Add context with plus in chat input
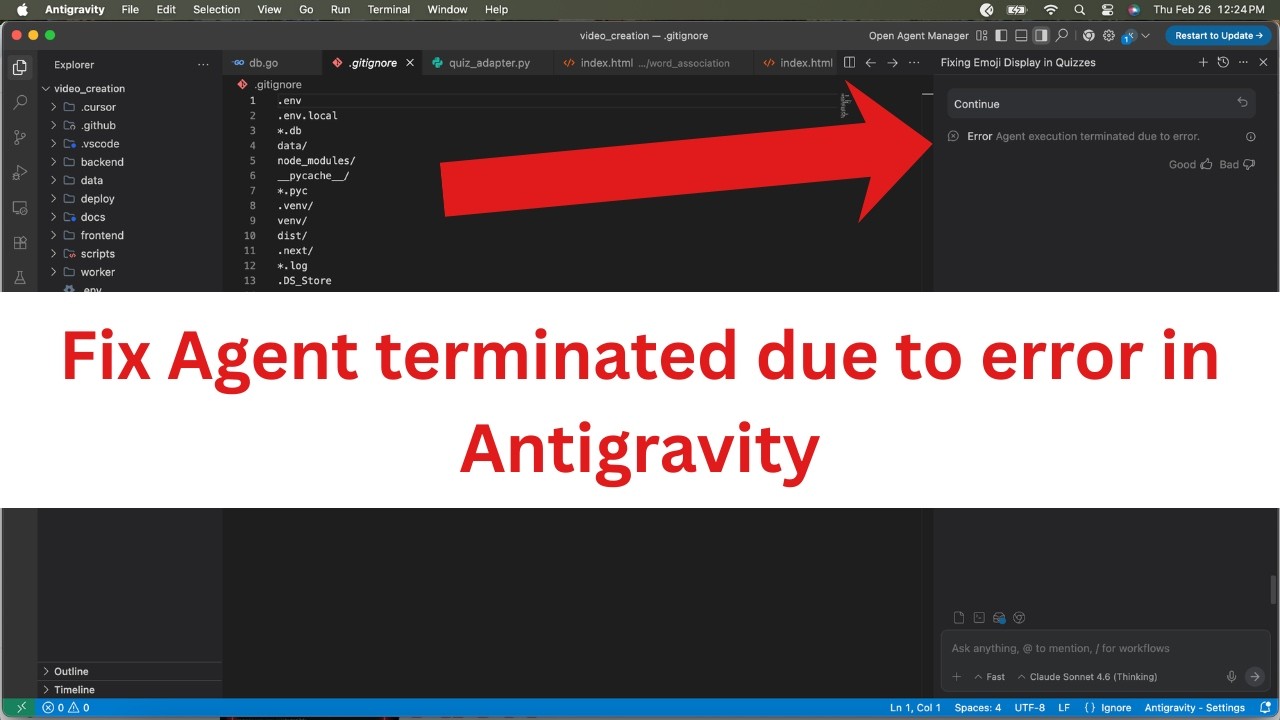The image size is (1280, 720). pos(956,677)
